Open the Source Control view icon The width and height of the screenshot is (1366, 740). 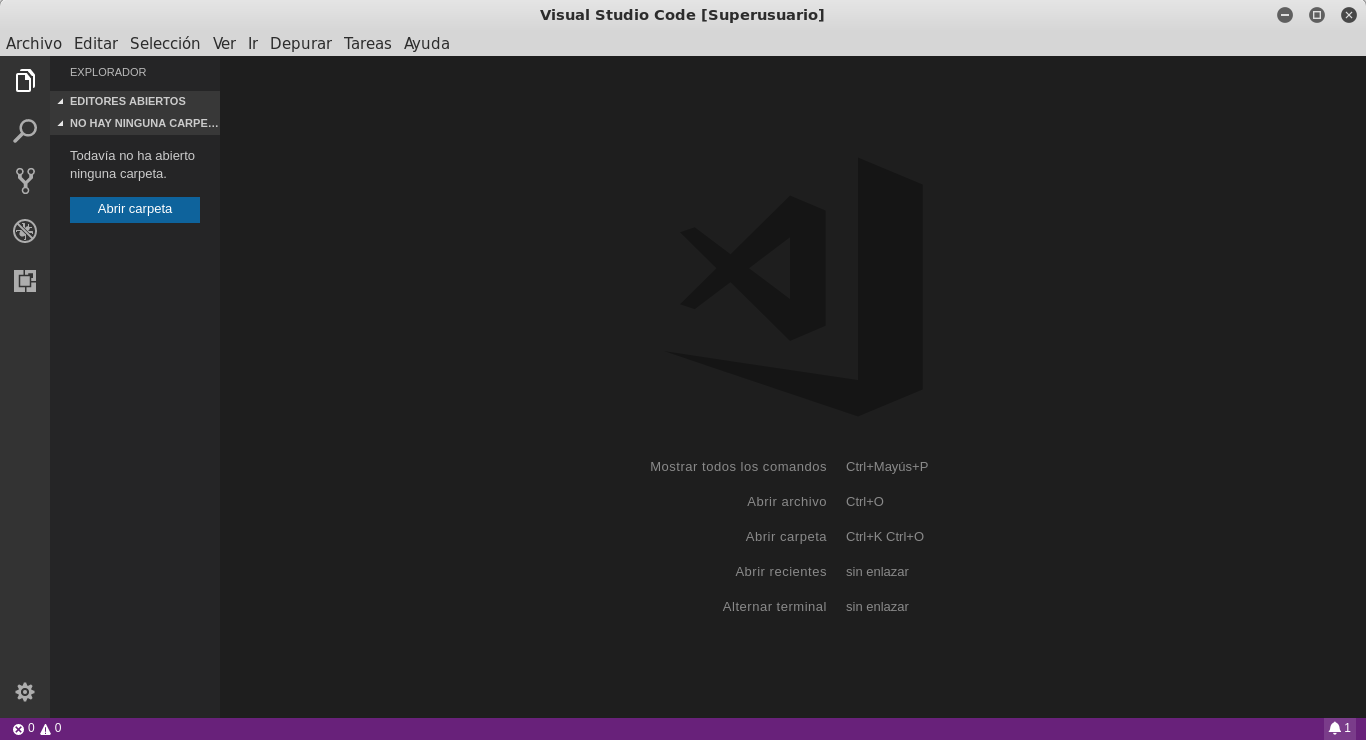coord(25,181)
